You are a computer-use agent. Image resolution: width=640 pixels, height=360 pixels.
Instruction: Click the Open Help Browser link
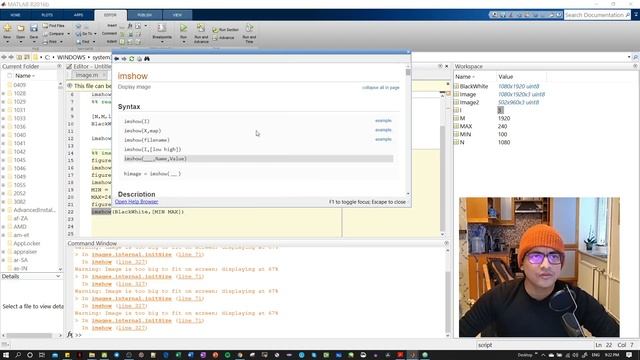pos(136,202)
